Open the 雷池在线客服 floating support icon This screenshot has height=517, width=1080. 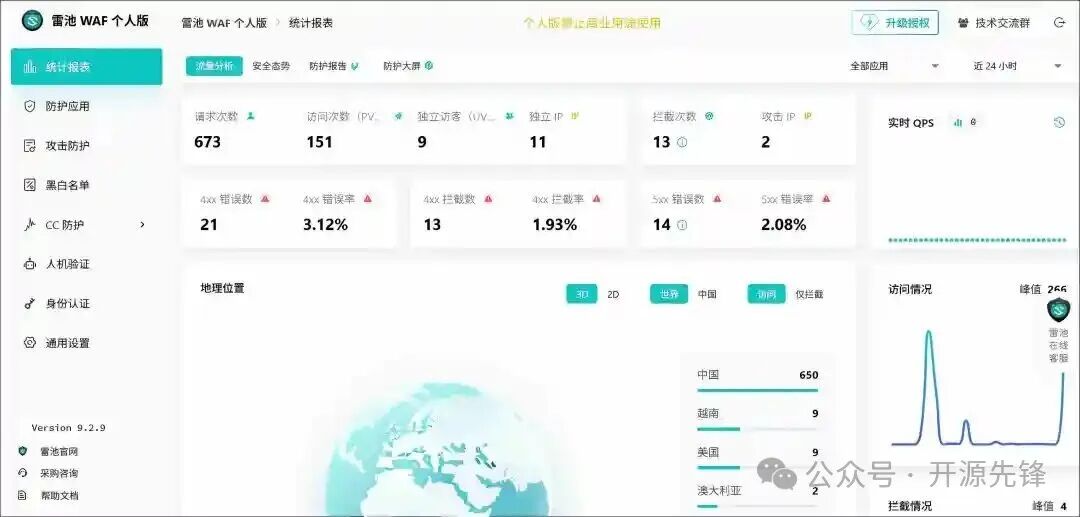click(x=1058, y=311)
